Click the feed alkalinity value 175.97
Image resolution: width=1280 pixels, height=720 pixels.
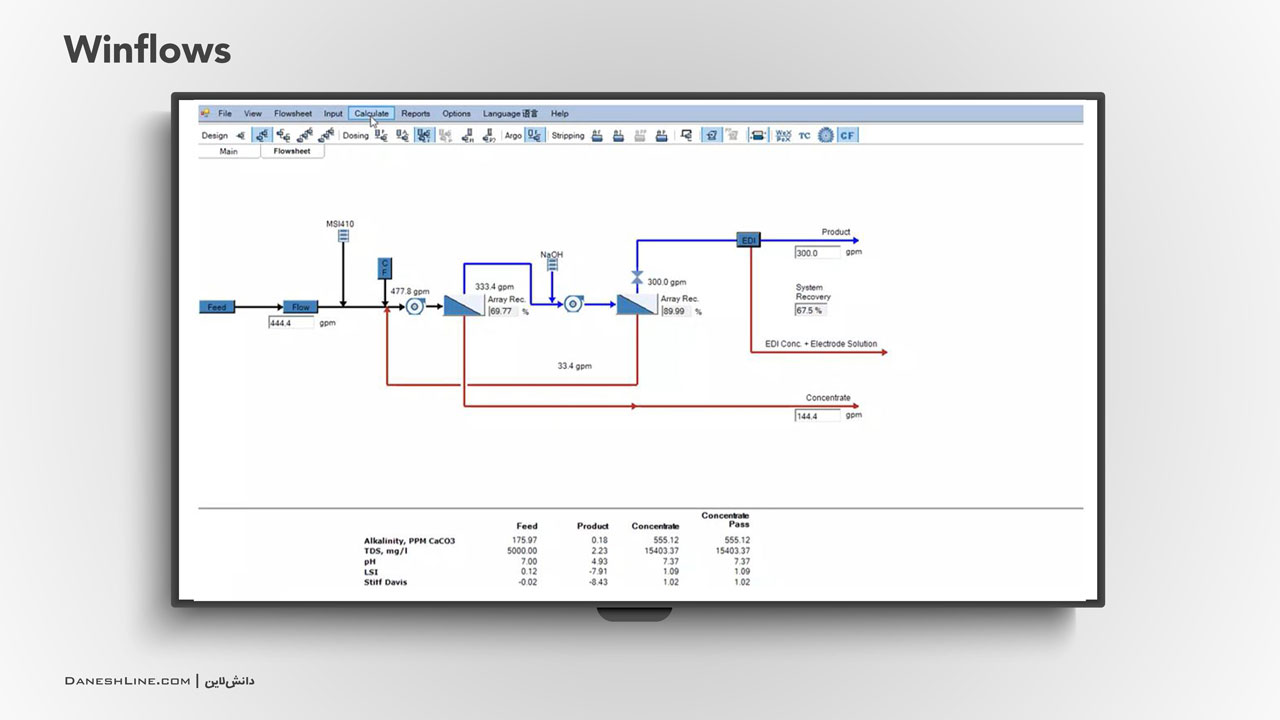(x=524, y=540)
